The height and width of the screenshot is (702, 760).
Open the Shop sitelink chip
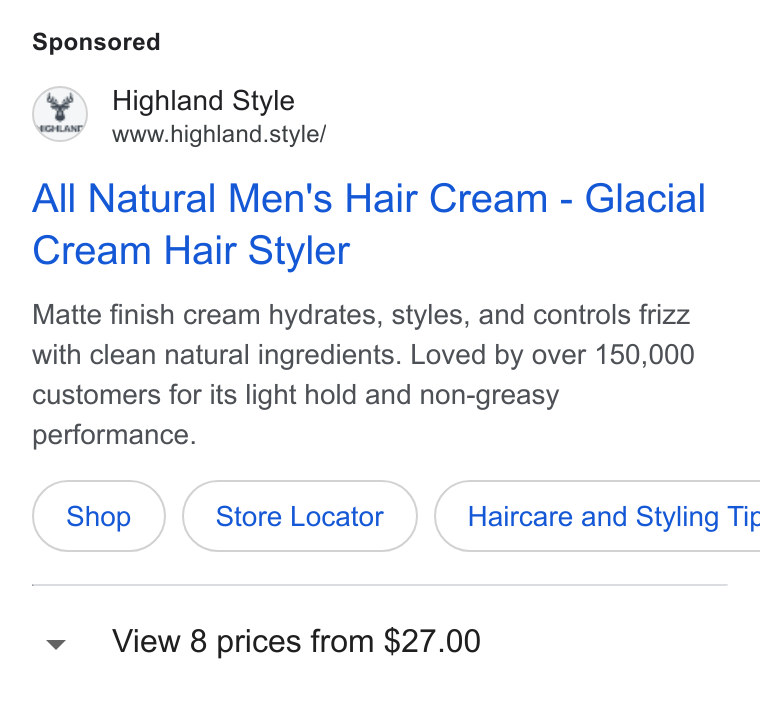pyautogui.click(x=99, y=516)
